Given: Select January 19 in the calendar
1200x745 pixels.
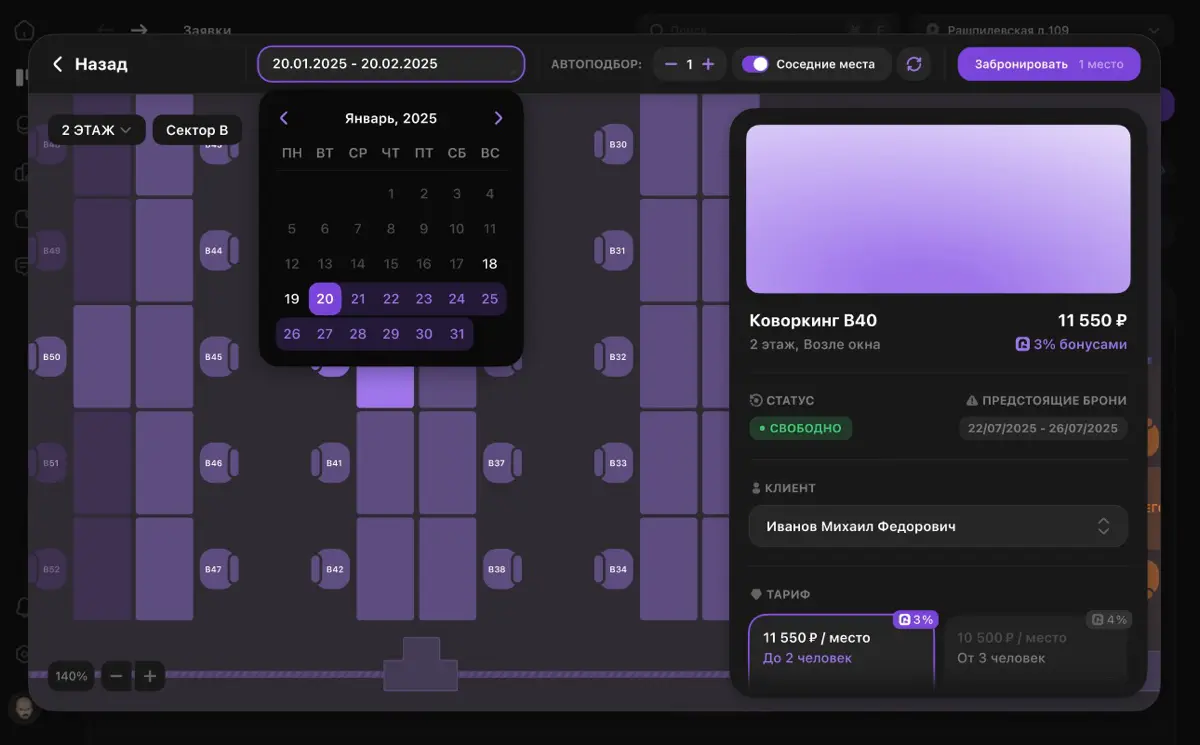Looking at the screenshot, I should pos(292,299).
